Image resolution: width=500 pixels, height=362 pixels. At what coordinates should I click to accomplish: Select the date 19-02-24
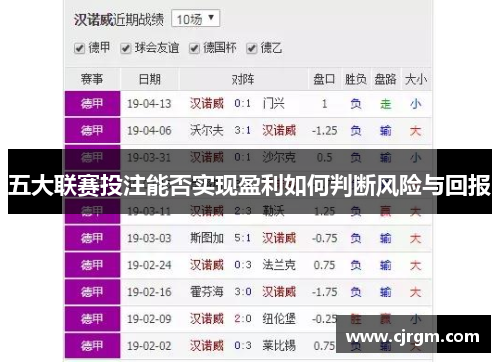pyautogui.click(x=149, y=265)
